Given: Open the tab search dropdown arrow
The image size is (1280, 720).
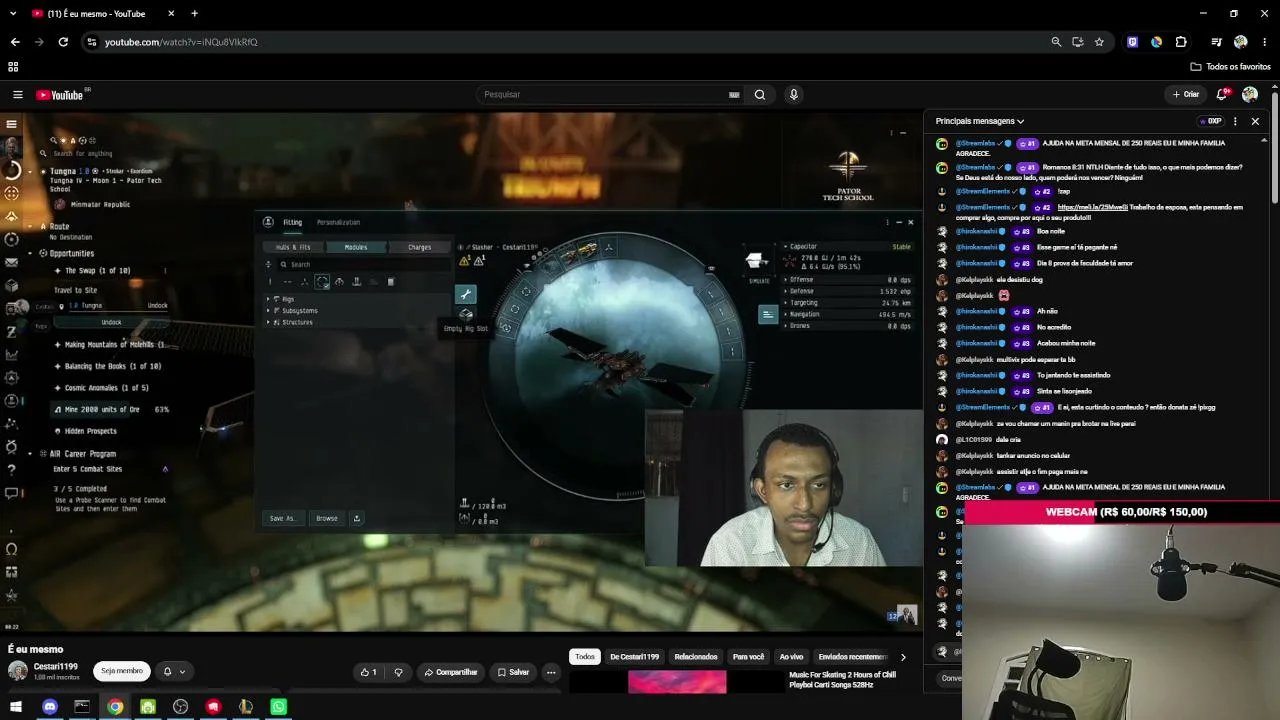Looking at the screenshot, I should point(13,14).
